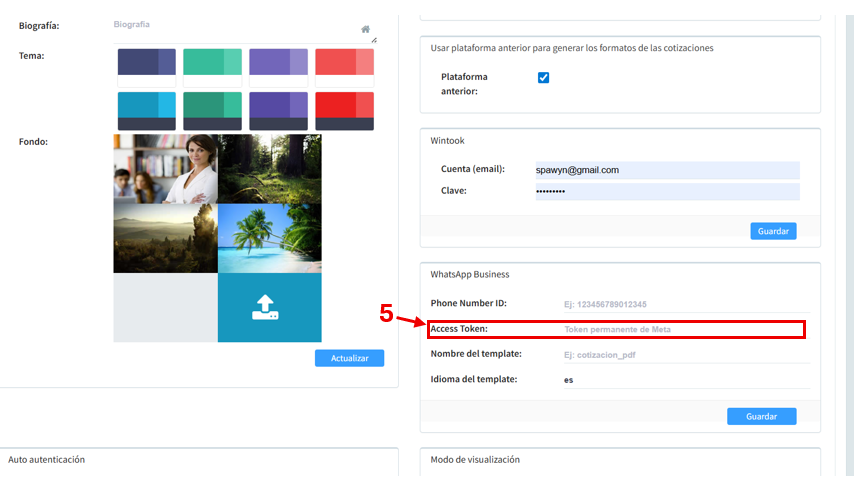Choose the coral red theme in the top row
Image resolution: width=854 pixels, height=477 pixels.
344,62
